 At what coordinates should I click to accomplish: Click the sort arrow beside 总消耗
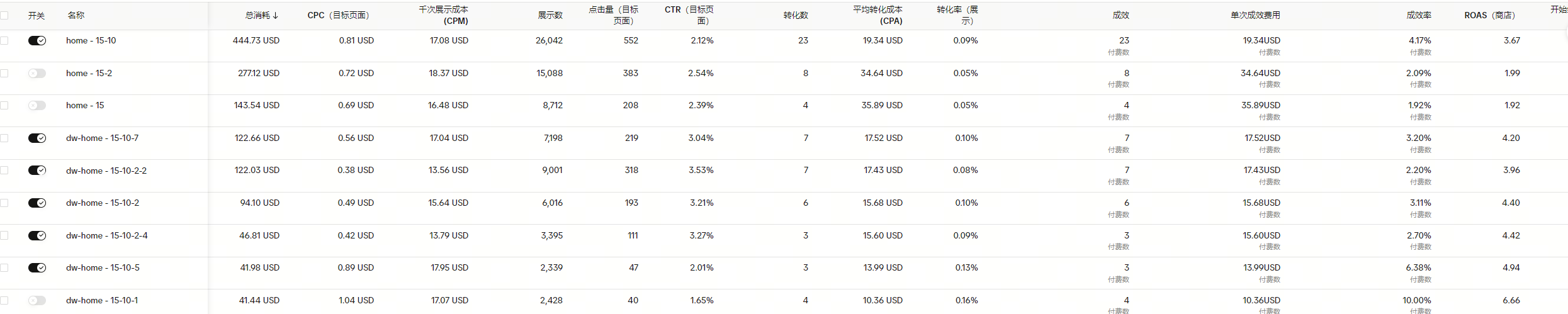point(276,16)
